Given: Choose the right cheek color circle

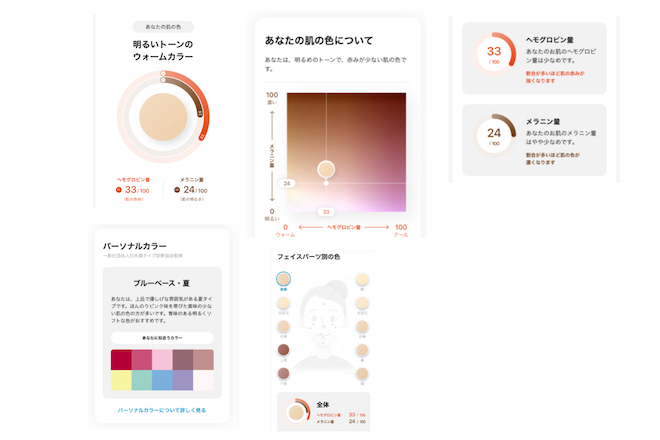Looking at the screenshot, I should pyautogui.click(x=362, y=326).
